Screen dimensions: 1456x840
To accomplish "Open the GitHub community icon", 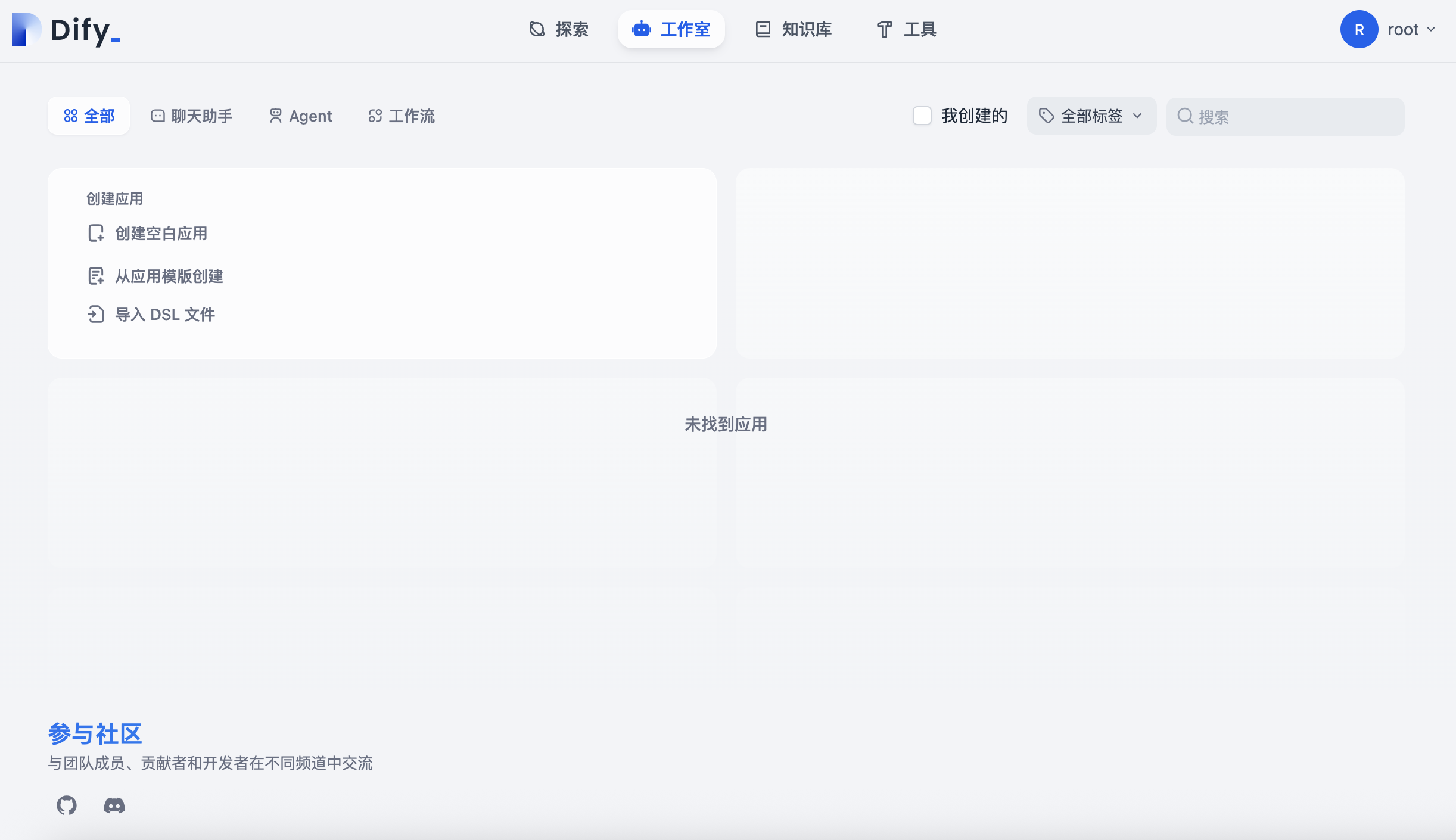I will [66, 805].
